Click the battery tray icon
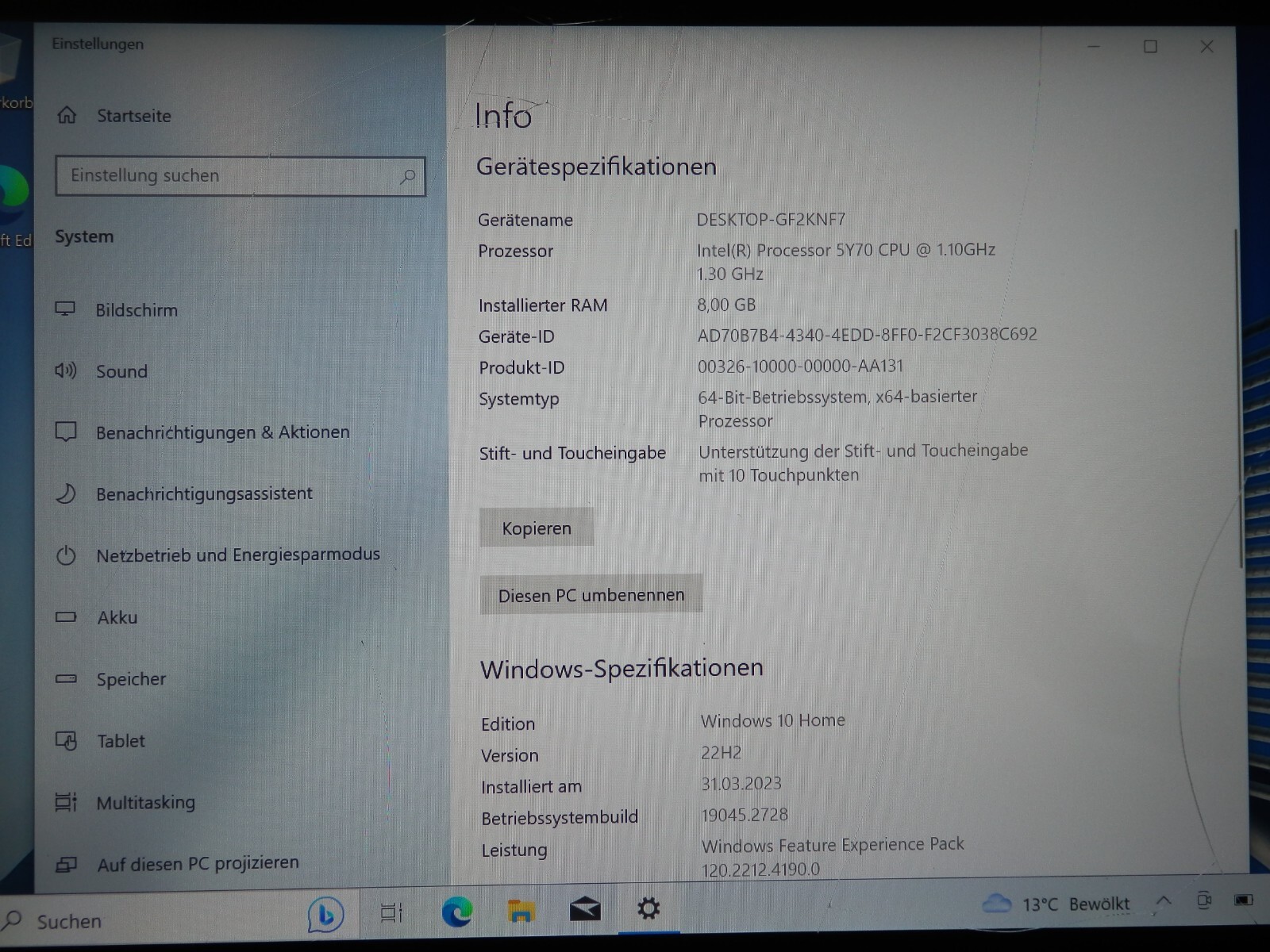Screen dimensions: 1270x952 1244,900
